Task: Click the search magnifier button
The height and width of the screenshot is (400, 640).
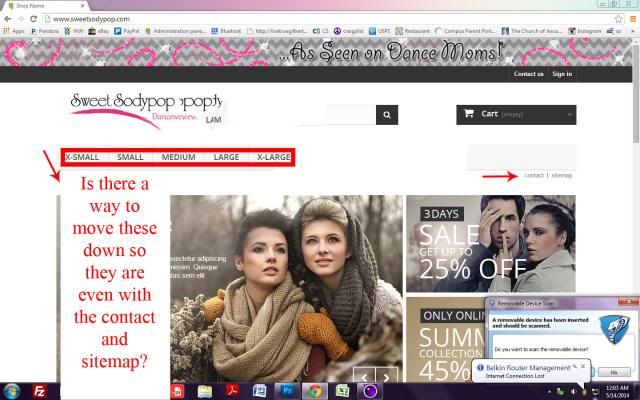Action: (x=387, y=115)
